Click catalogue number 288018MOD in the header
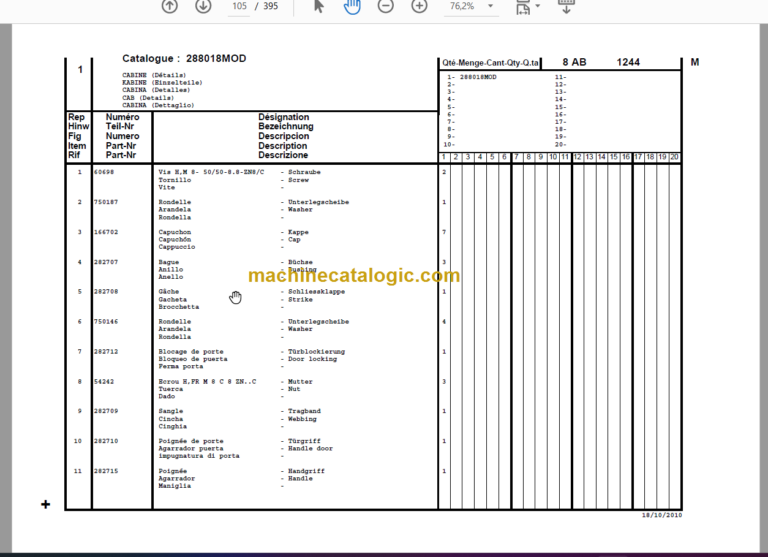 216,58
